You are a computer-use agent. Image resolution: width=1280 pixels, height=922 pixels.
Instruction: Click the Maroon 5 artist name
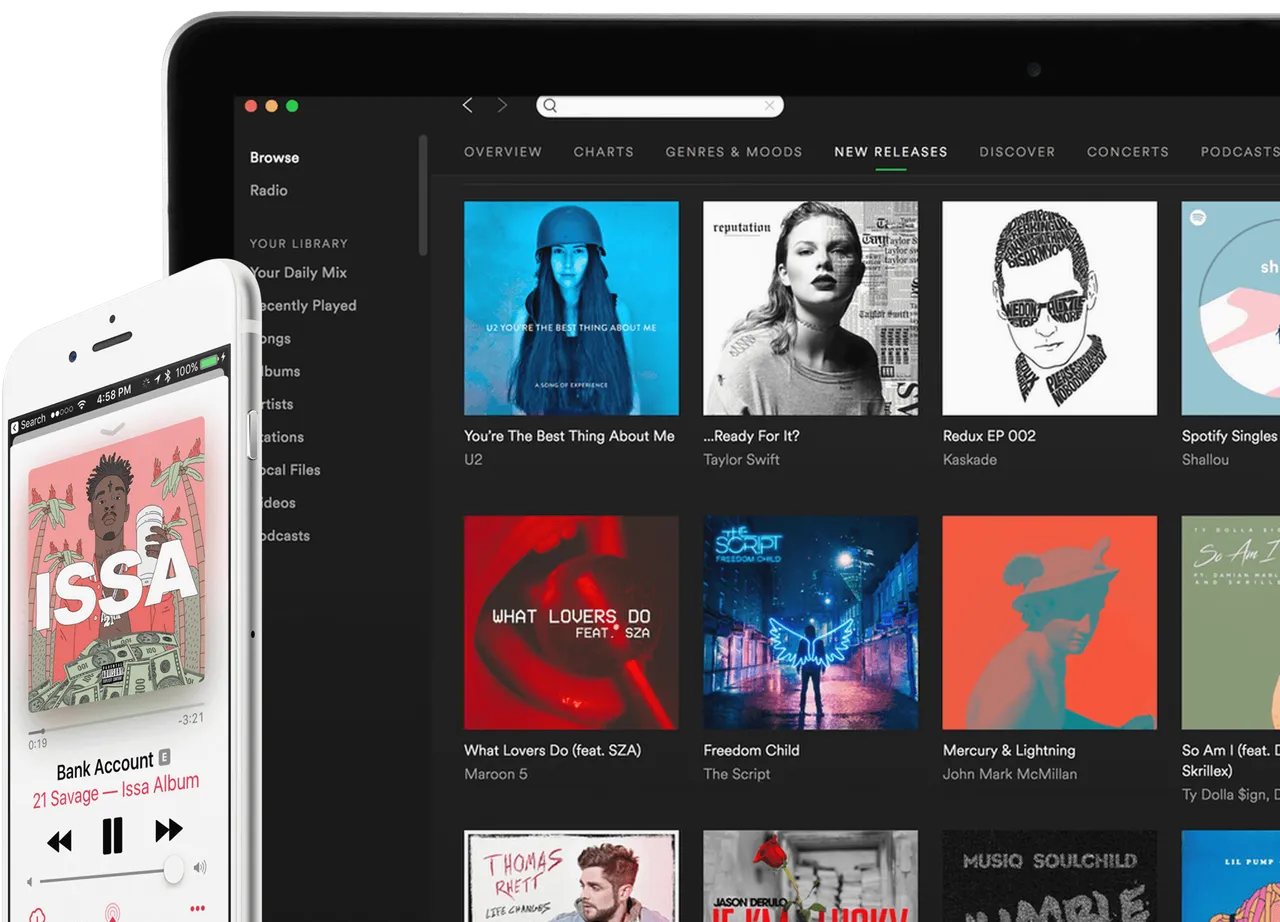point(496,774)
